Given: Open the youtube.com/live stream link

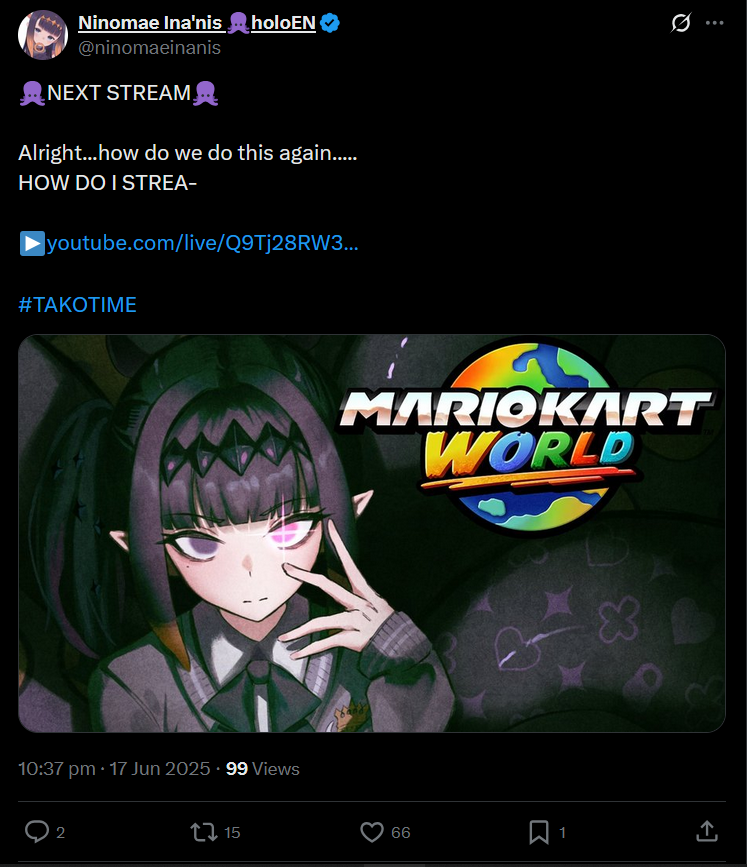Looking at the screenshot, I should pyautogui.click(x=202, y=243).
